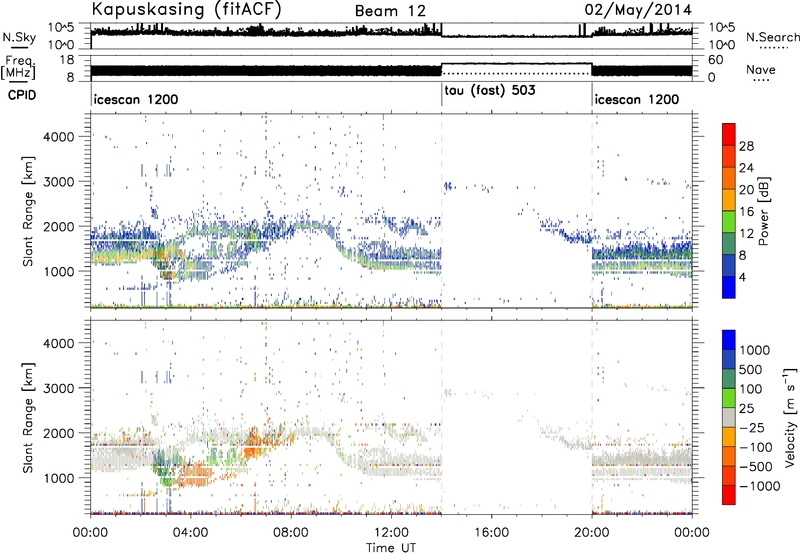
Task: Click the "04:00" time axis tick label
Action: click(x=191, y=533)
